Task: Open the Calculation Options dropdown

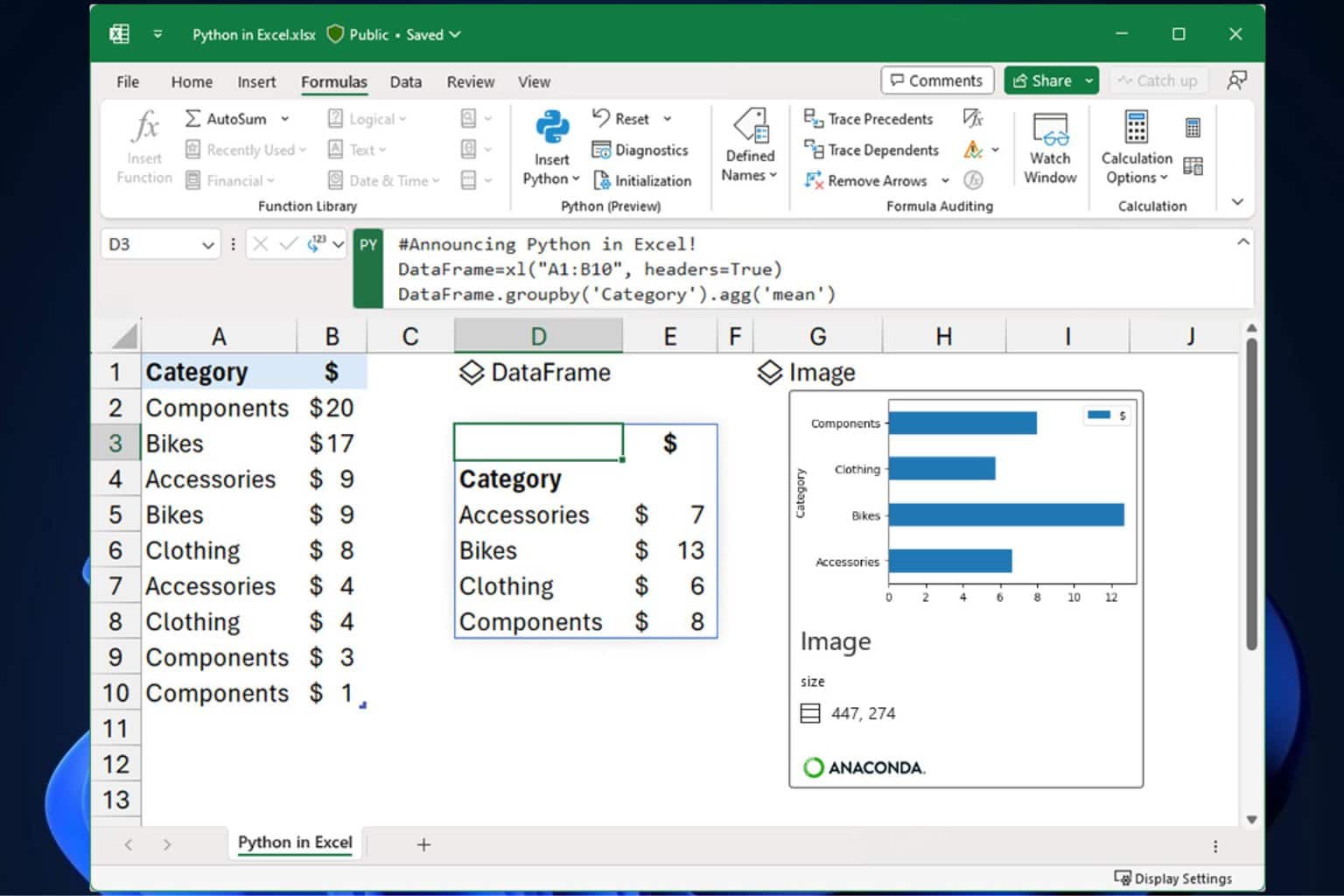Action: [x=1136, y=148]
